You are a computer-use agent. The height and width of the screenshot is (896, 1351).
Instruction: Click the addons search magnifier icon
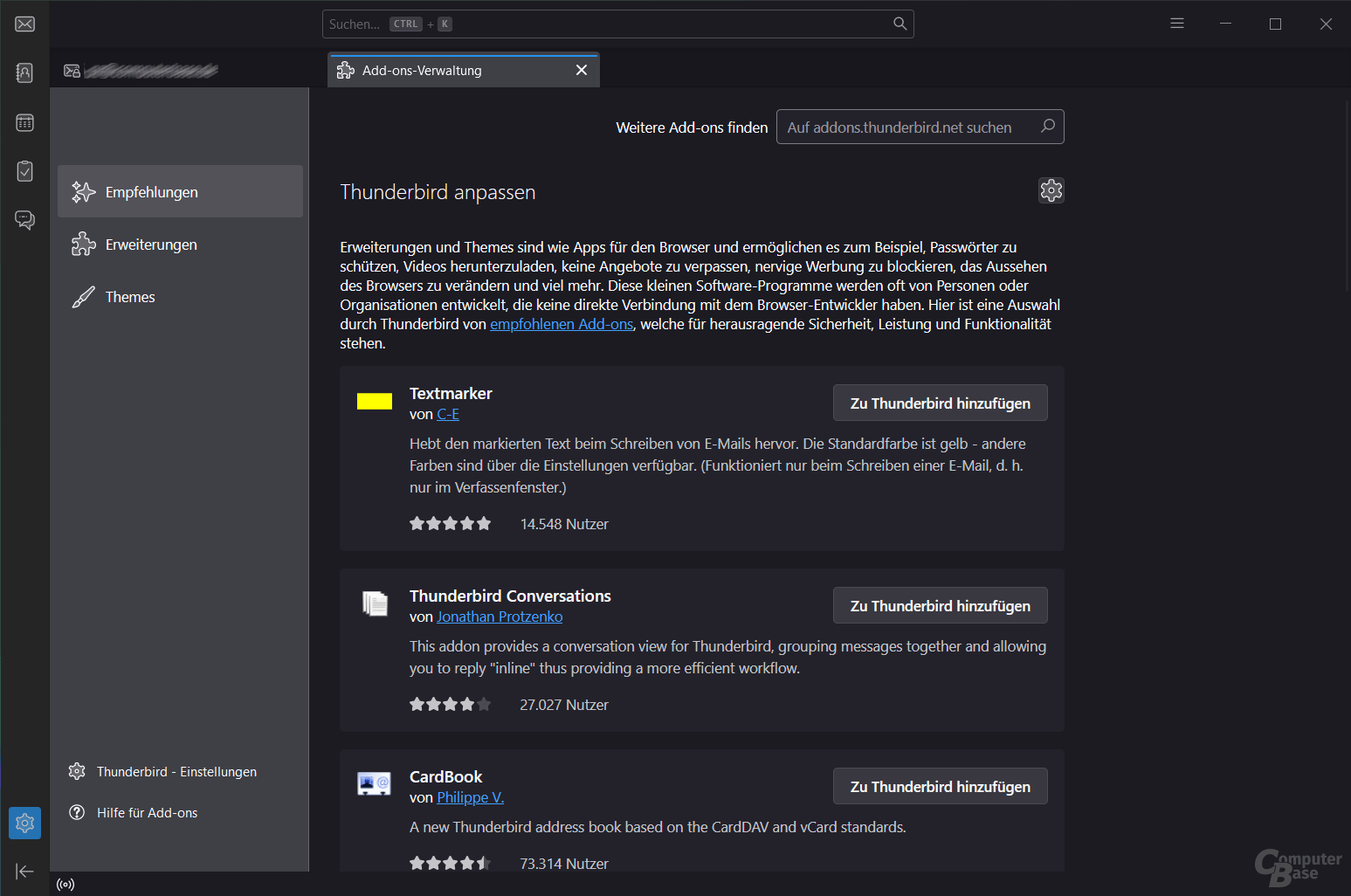click(x=1048, y=127)
